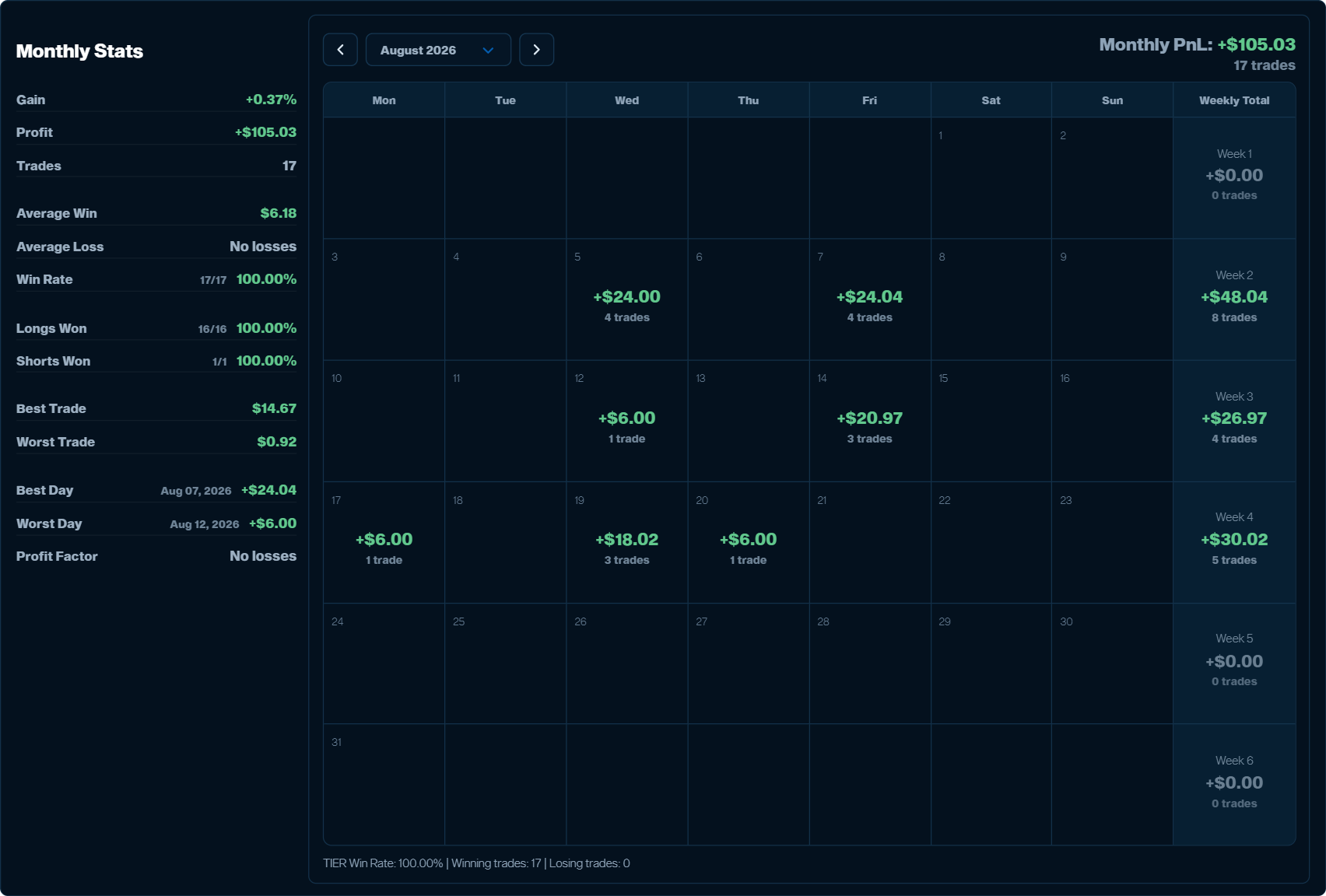Viewport: 1326px width, 896px height.
Task: Open the August 2026 month dropdown
Action: pos(438,50)
